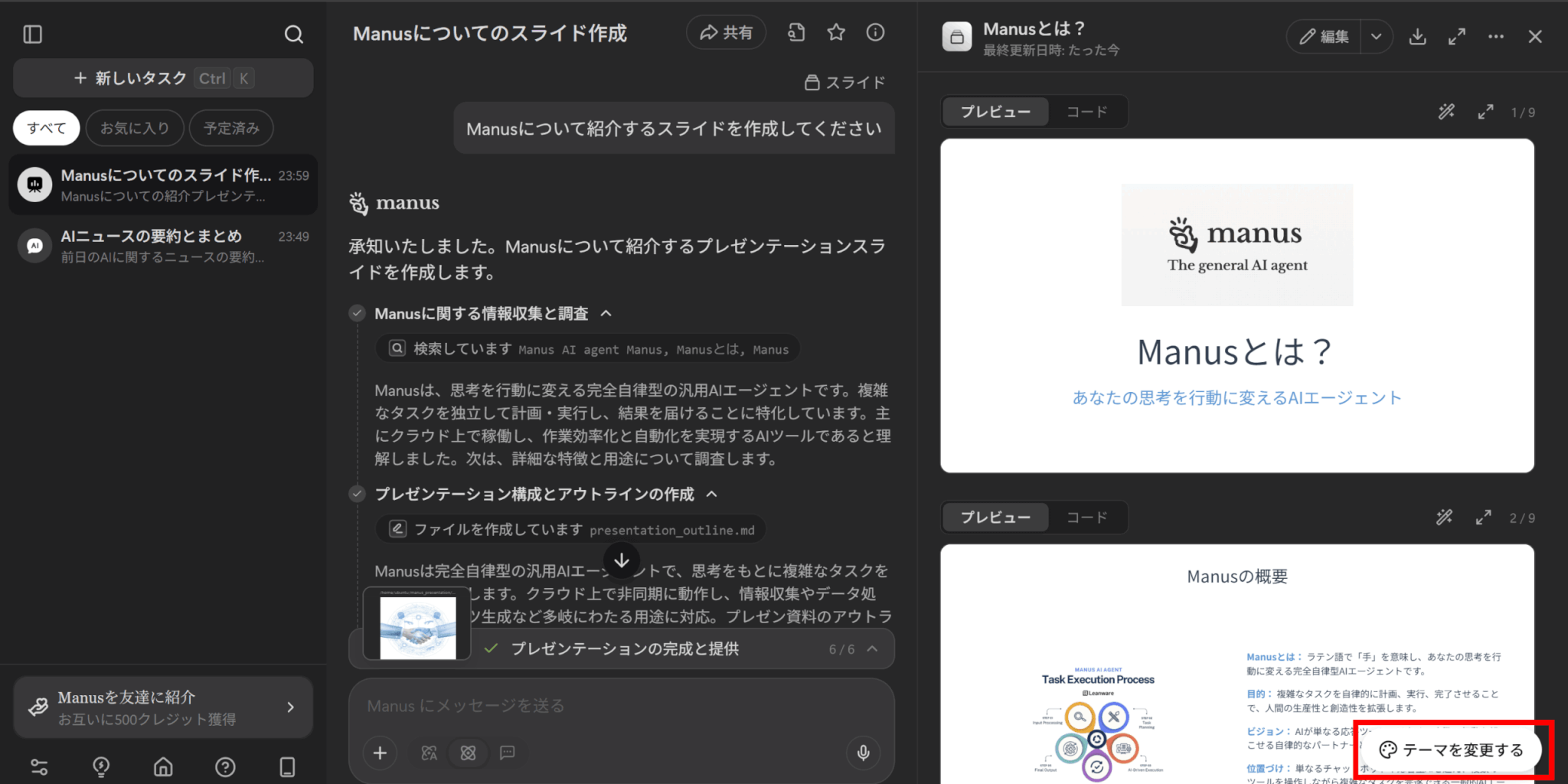
Task: Select the お気に入り filter tab
Action: (135, 128)
